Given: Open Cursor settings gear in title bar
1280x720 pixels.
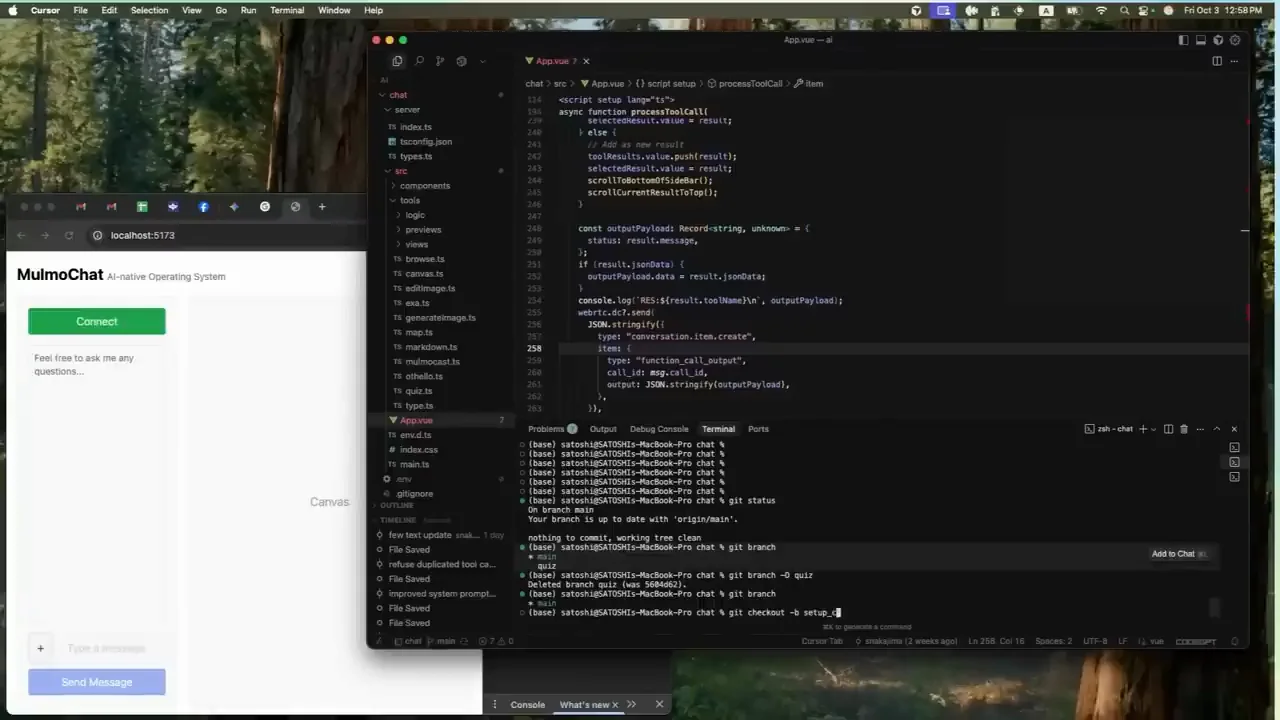Looking at the screenshot, I should point(1235,40).
